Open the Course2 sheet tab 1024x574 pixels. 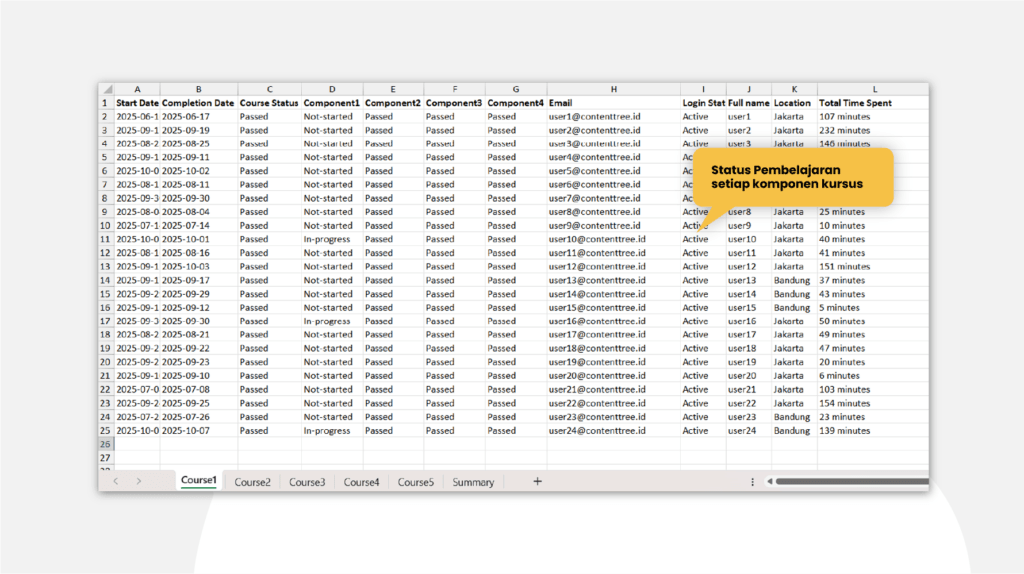coord(252,482)
